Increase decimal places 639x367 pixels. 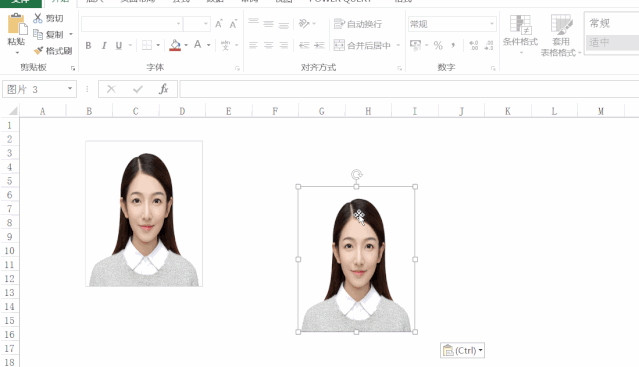474,45
